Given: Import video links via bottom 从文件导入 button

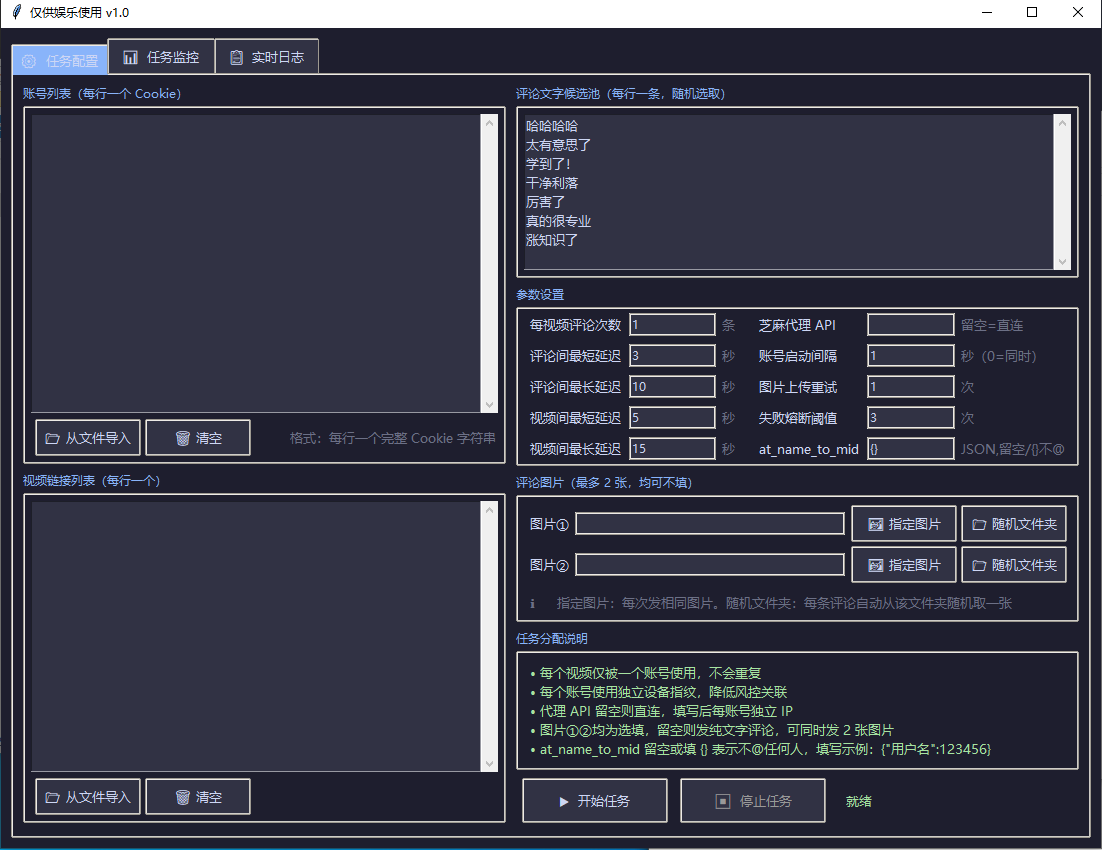Looking at the screenshot, I should (88, 797).
